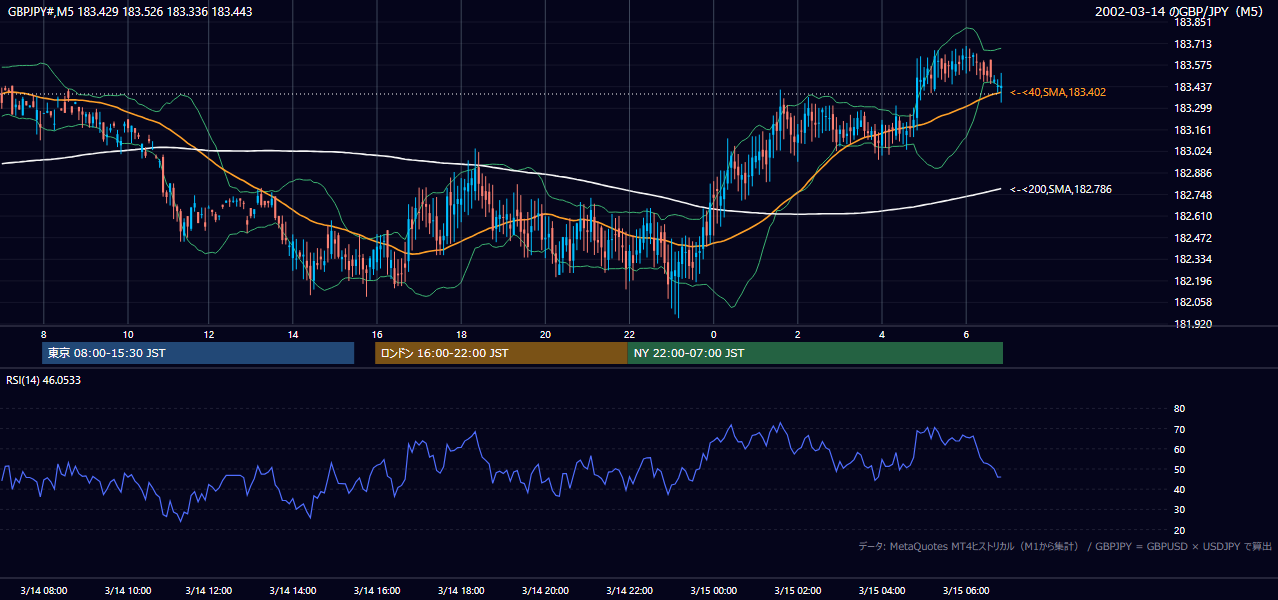Click the 3/15 06:00 date axis label
The image size is (1278, 600).
965,590
